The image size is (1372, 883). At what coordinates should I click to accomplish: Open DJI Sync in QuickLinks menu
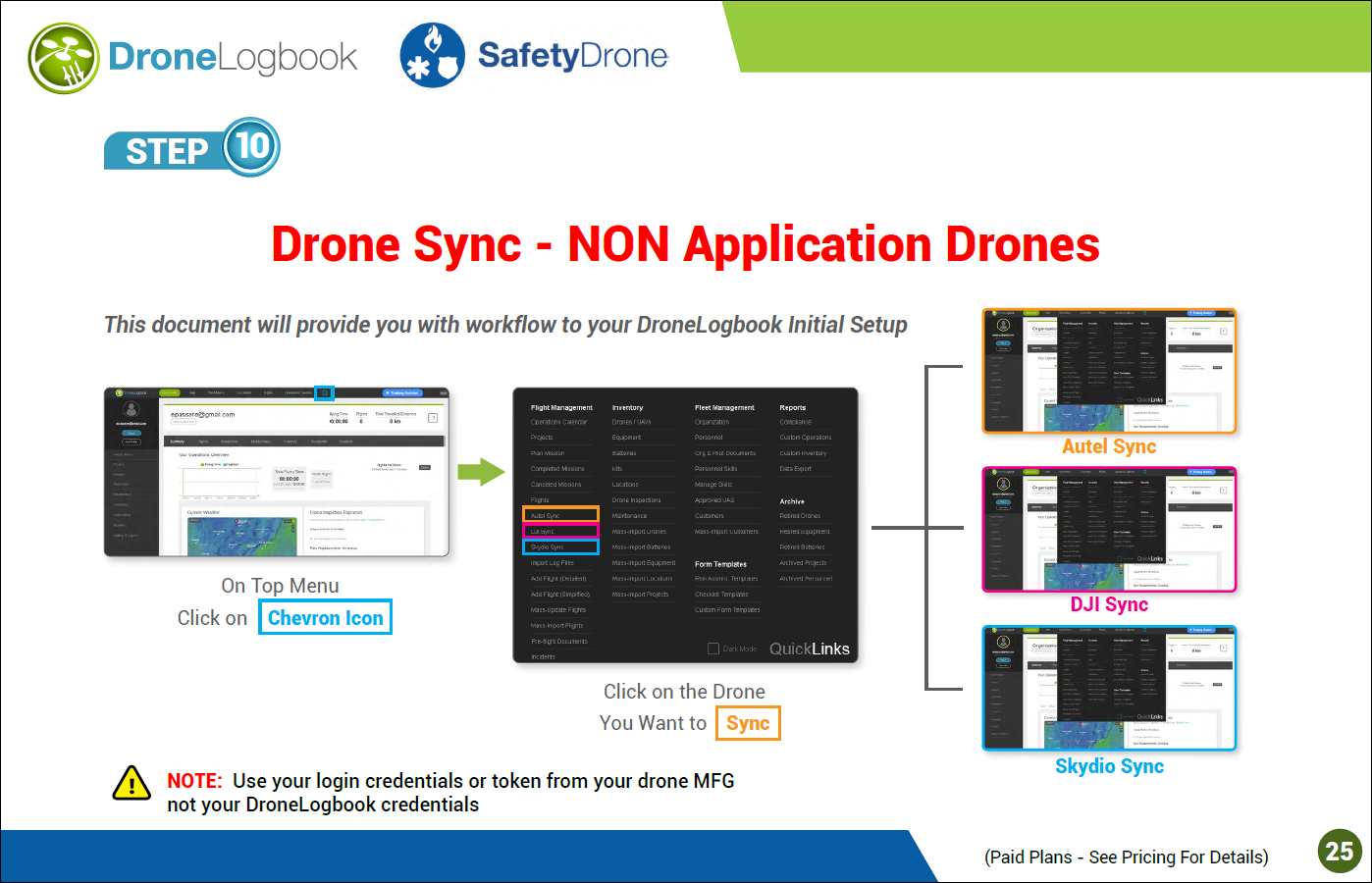(560, 531)
